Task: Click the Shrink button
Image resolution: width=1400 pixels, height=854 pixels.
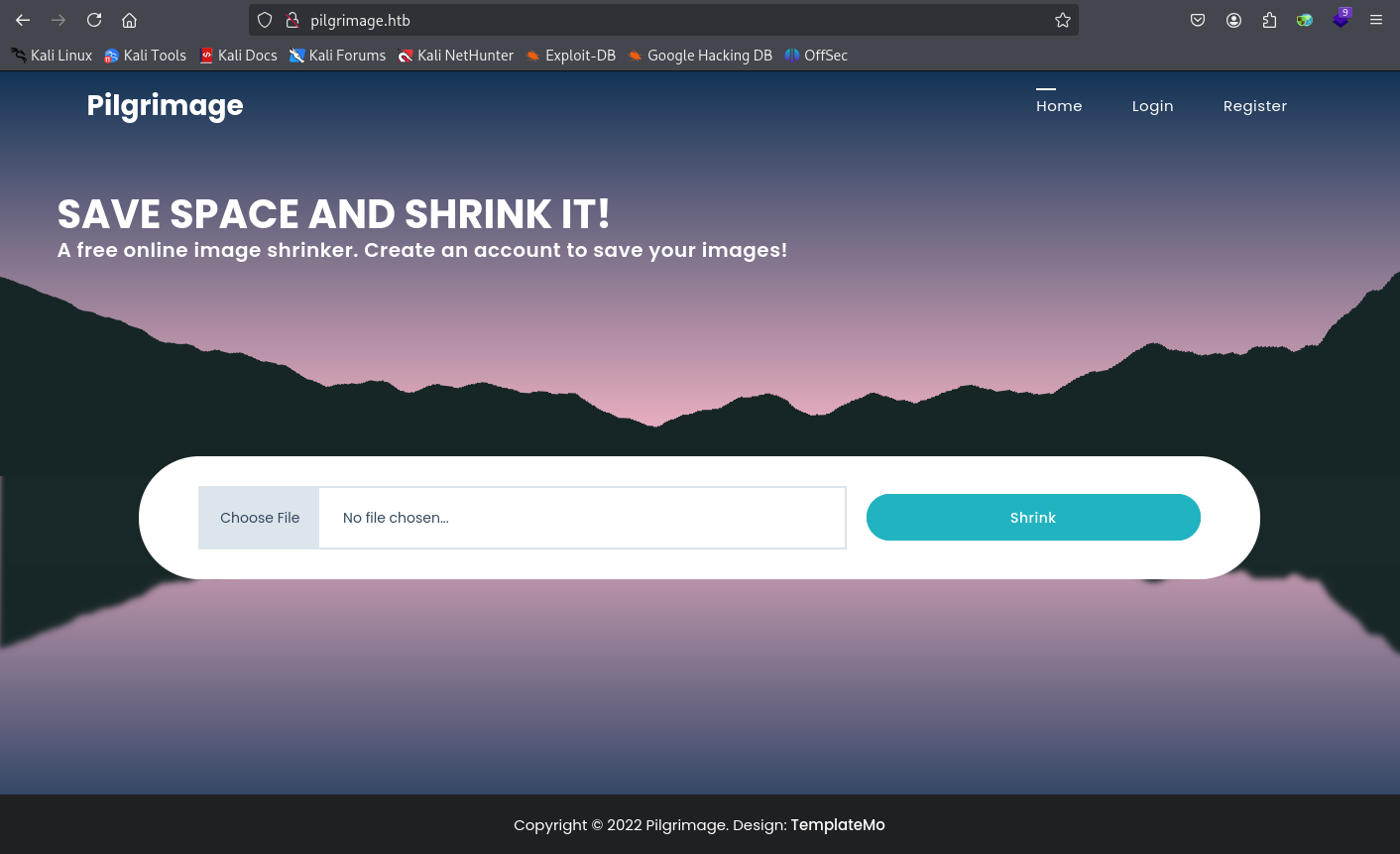Action: pos(1033,518)
